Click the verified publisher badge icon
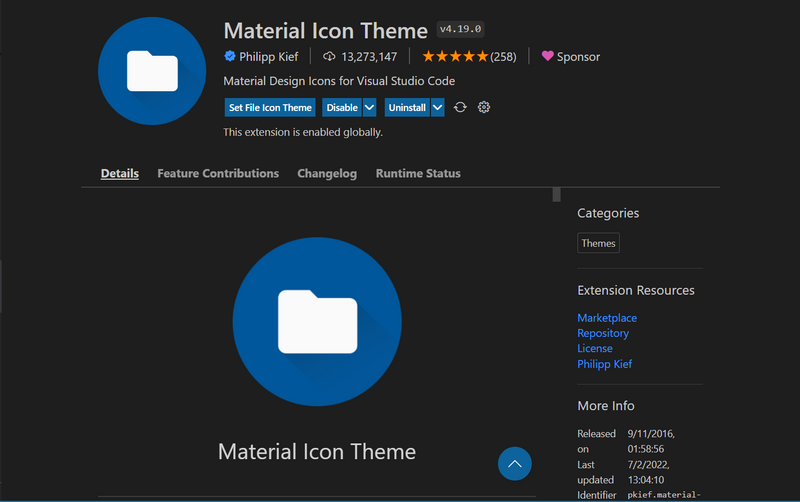This screenshot has width=800, height=502. pos(230,56)
